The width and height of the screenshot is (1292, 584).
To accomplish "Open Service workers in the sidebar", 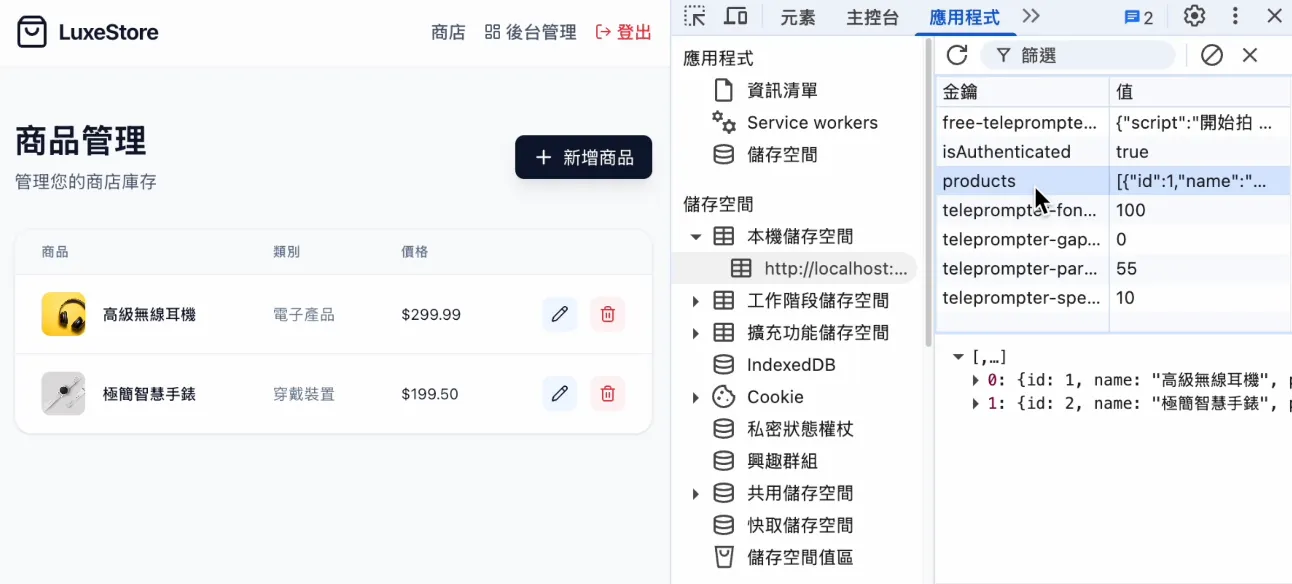I will tap(812, 122).
